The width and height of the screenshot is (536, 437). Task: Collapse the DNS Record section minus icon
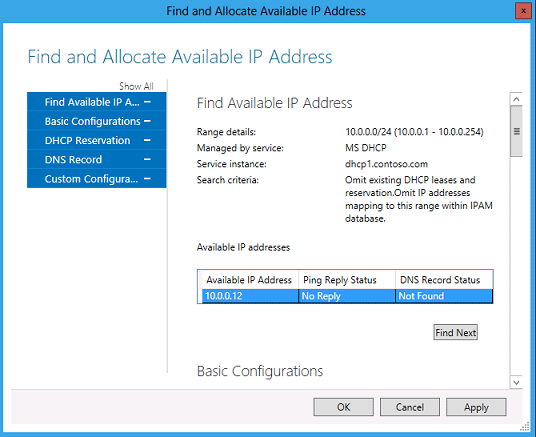coord(147,159)
